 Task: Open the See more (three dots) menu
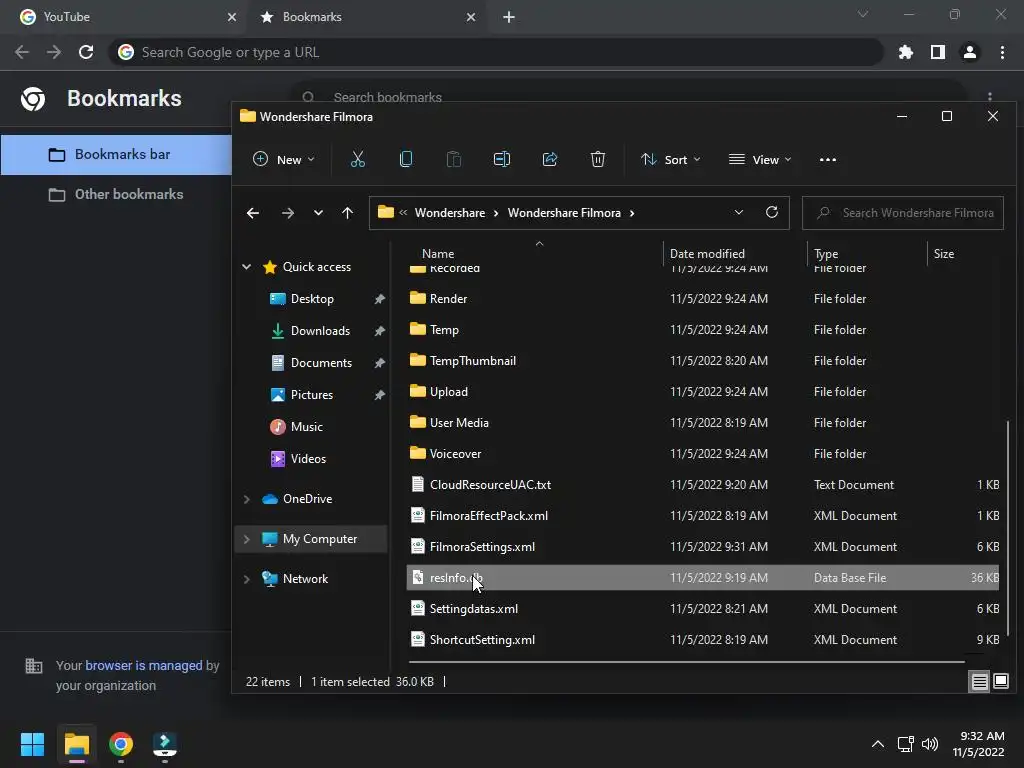click(x=827, y=159)
